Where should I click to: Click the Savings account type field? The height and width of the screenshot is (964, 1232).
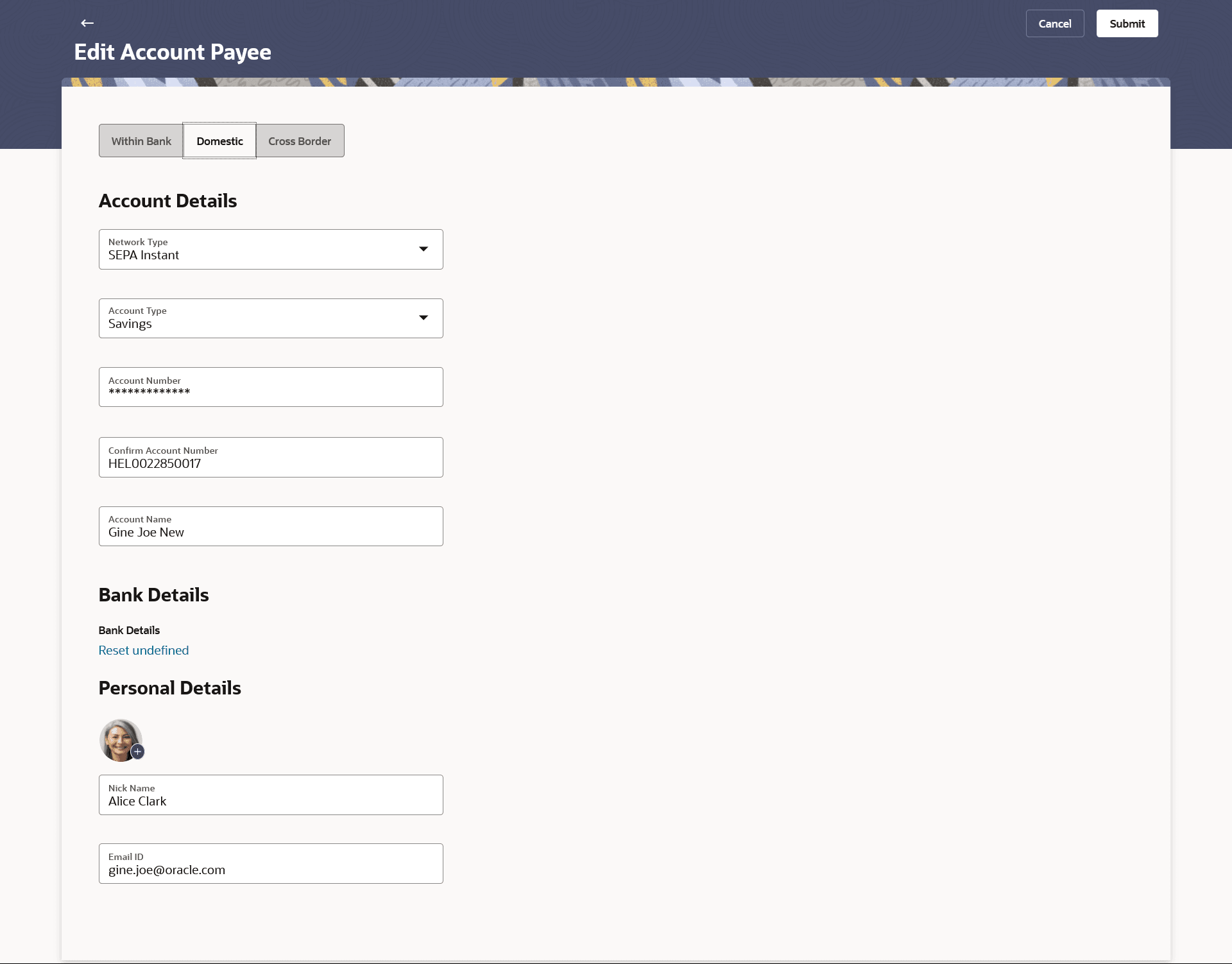click(x=257, y=318)
